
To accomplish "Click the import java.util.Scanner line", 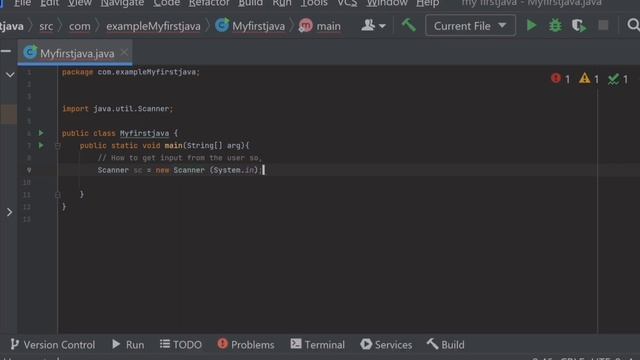I will tap(118, 109).
